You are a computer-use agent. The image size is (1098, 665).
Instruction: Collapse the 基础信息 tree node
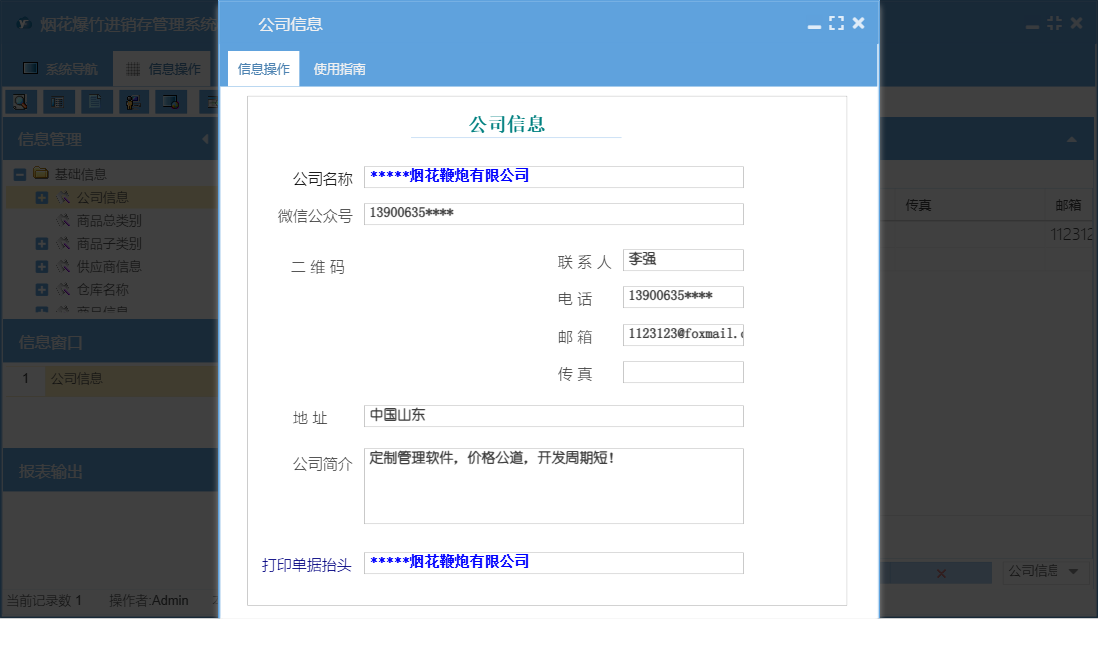(20, 174)
